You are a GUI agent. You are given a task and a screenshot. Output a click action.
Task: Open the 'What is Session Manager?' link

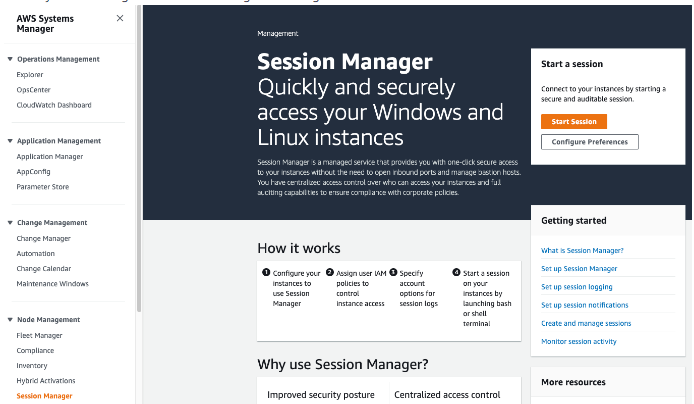point(582,251)
